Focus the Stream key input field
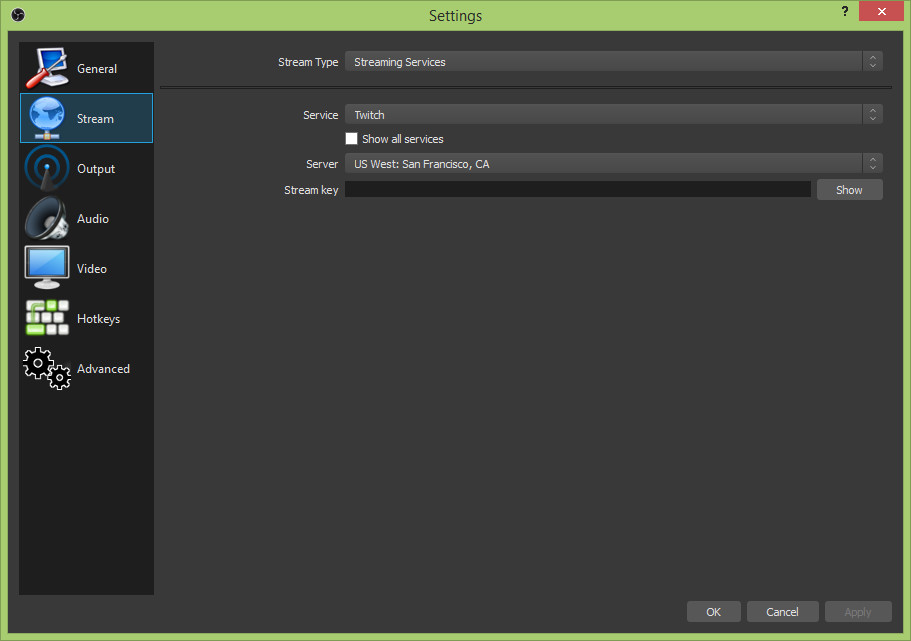Screen dimensions: 911x641 [578, 189]
